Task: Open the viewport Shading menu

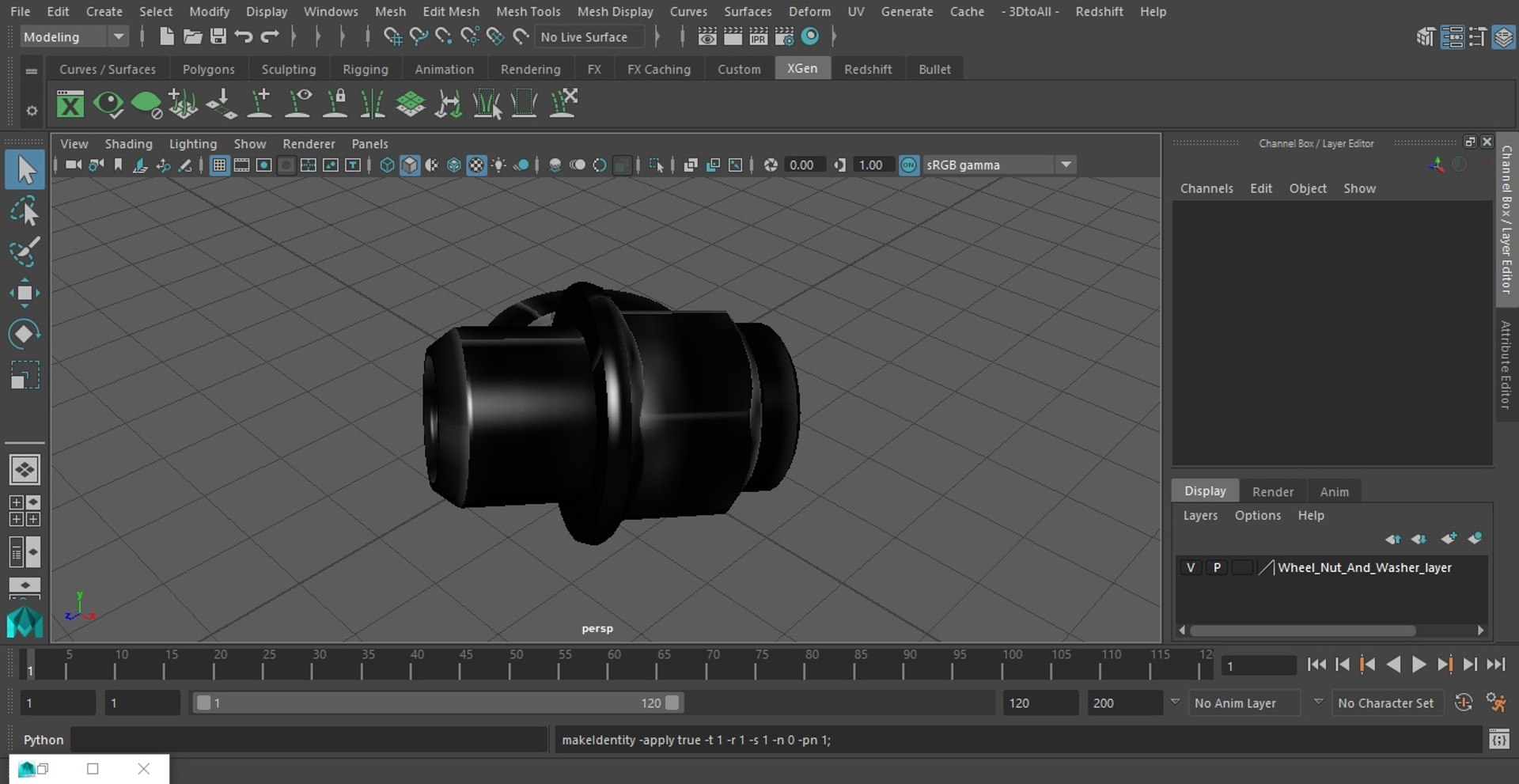Action: (x=128, y=143)
